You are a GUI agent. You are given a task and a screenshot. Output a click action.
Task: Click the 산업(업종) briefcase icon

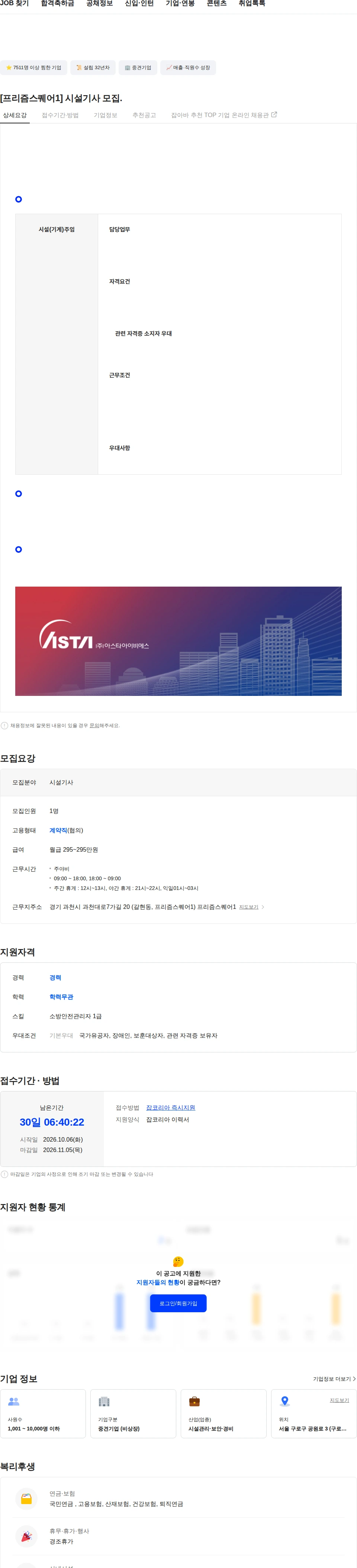click(x=194, y=1401)
